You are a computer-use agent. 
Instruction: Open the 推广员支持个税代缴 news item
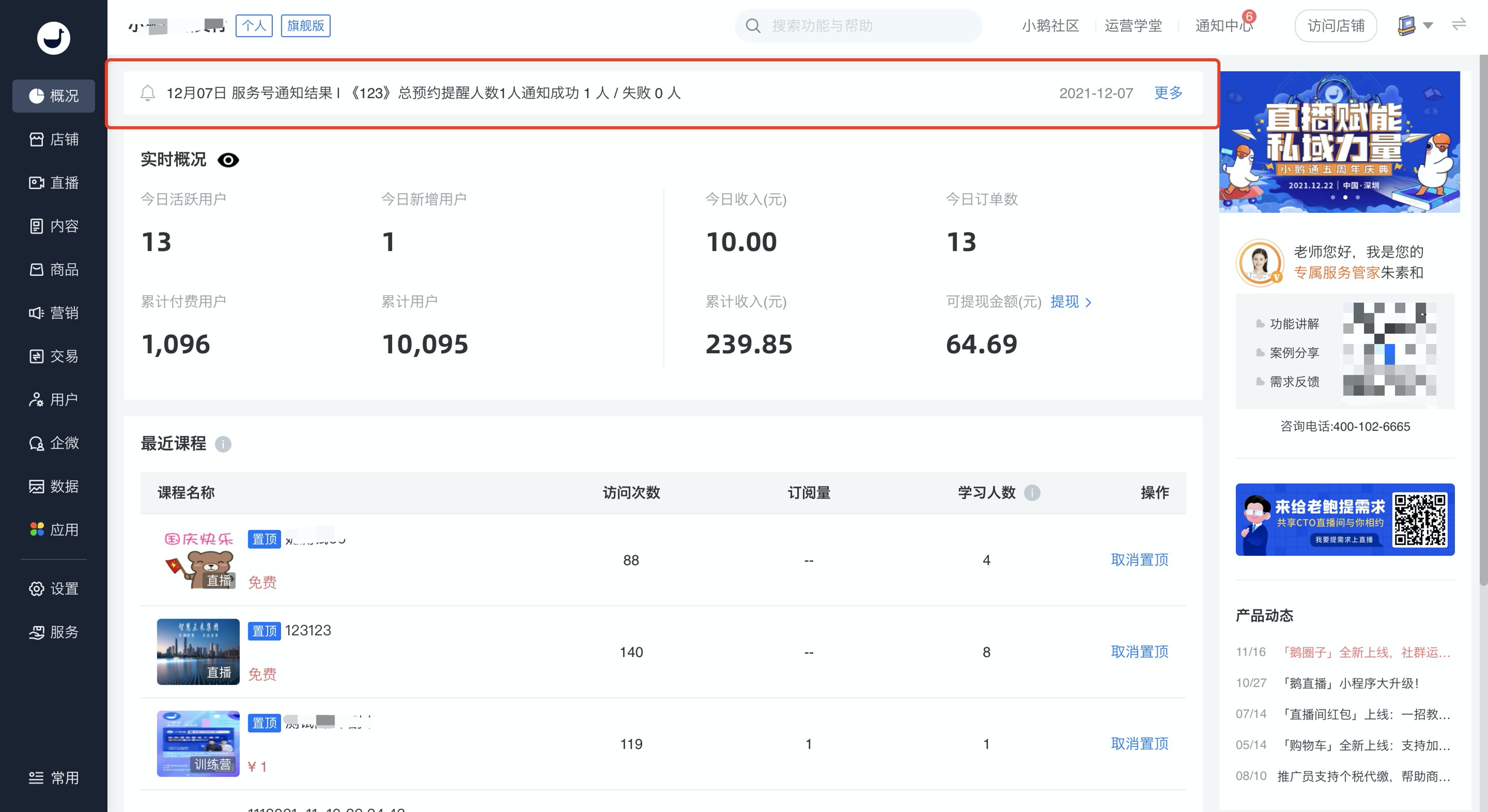click(1364, 776)
